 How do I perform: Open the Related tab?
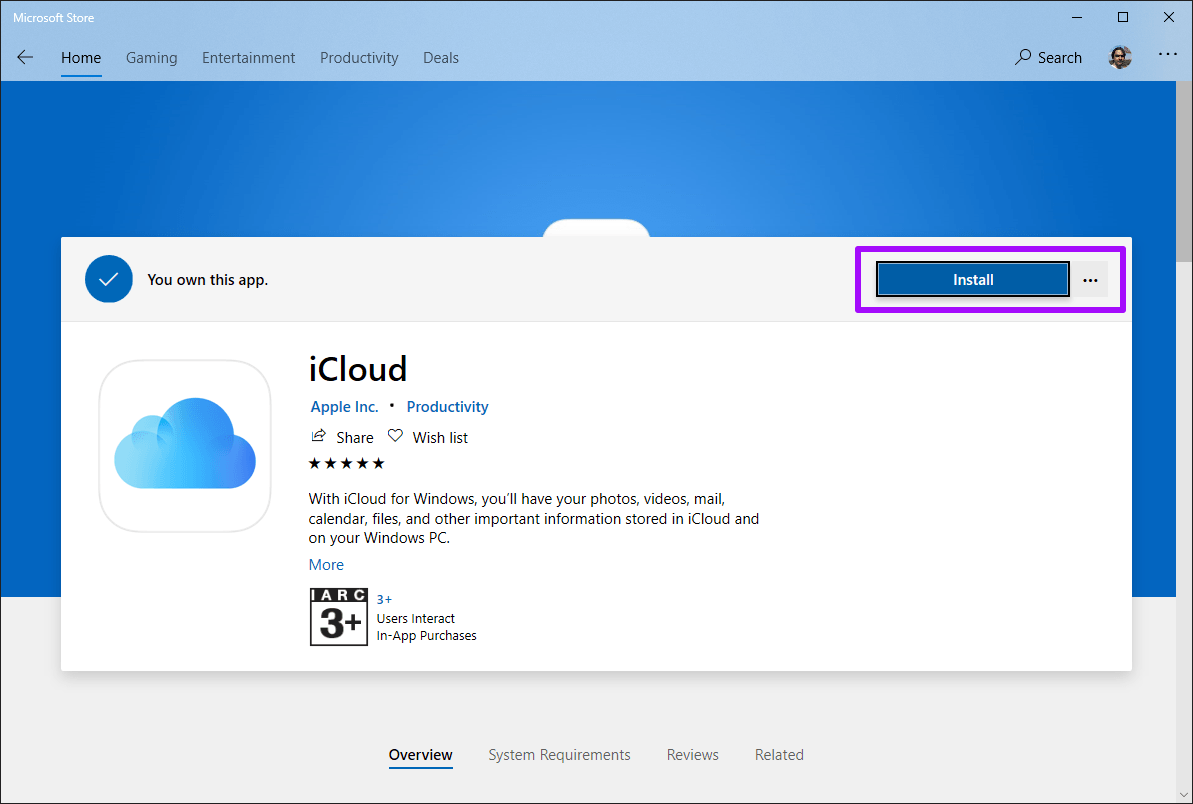click(779, 755)
